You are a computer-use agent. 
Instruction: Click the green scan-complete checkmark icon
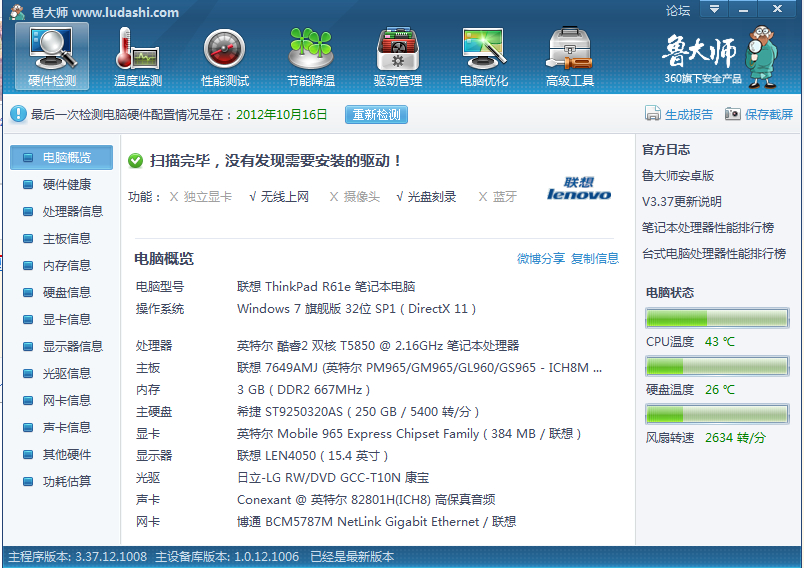coord(135,160)
